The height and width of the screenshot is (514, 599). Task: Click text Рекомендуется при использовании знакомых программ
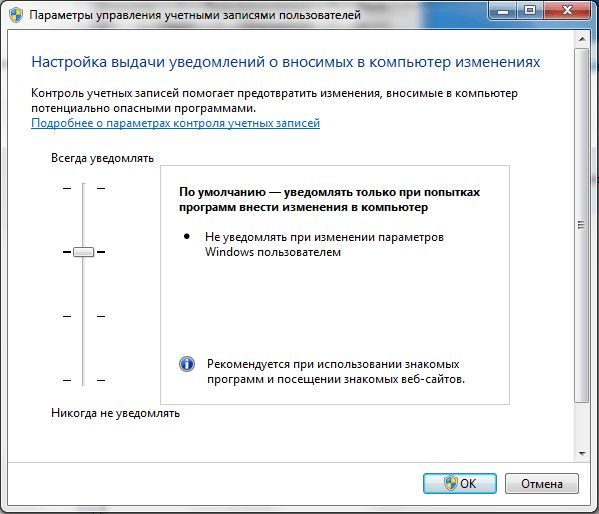pyautogui.click(x=336, y=372)
